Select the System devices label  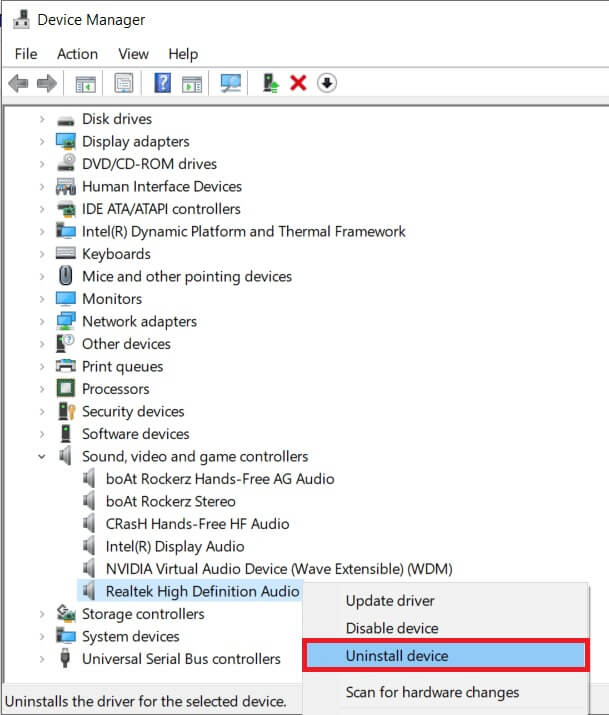[x=131, y=637]
